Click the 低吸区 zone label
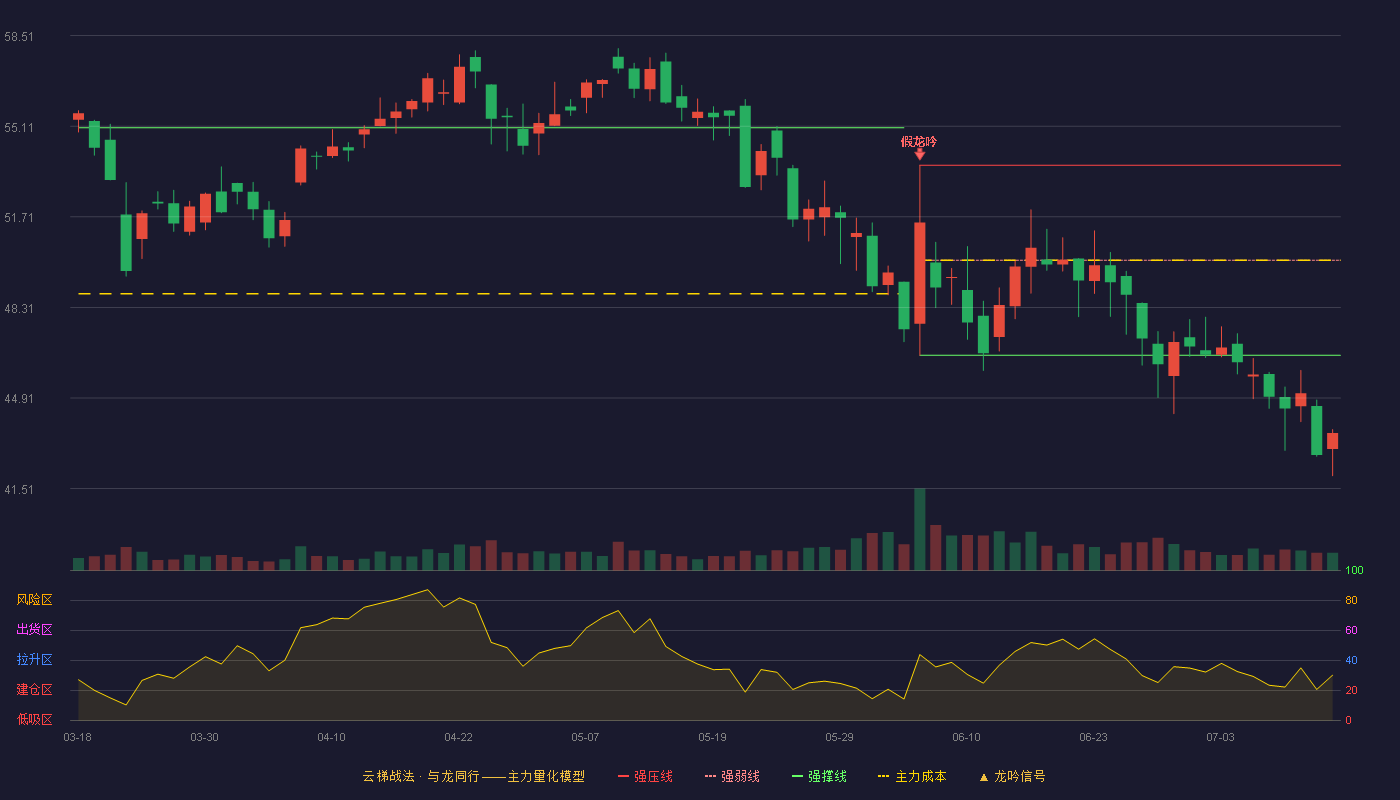Image resolution: width=1400 pixels, height=800 pixels. pos(34,719)
